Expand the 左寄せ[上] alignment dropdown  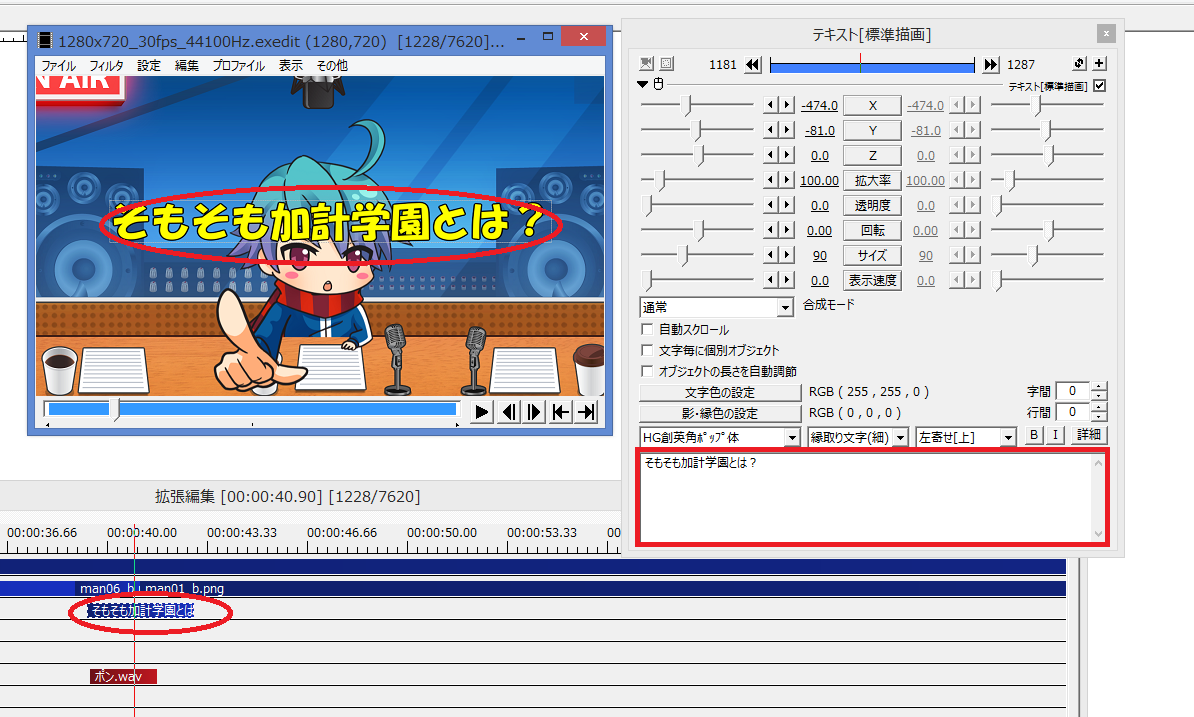[1008, 437]
